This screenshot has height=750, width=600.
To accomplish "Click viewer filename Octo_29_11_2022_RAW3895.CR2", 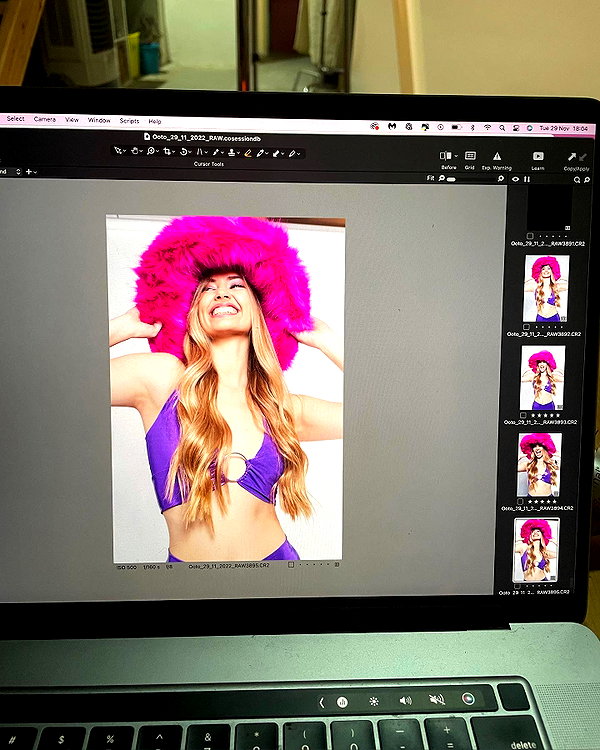I will [229, 565].
